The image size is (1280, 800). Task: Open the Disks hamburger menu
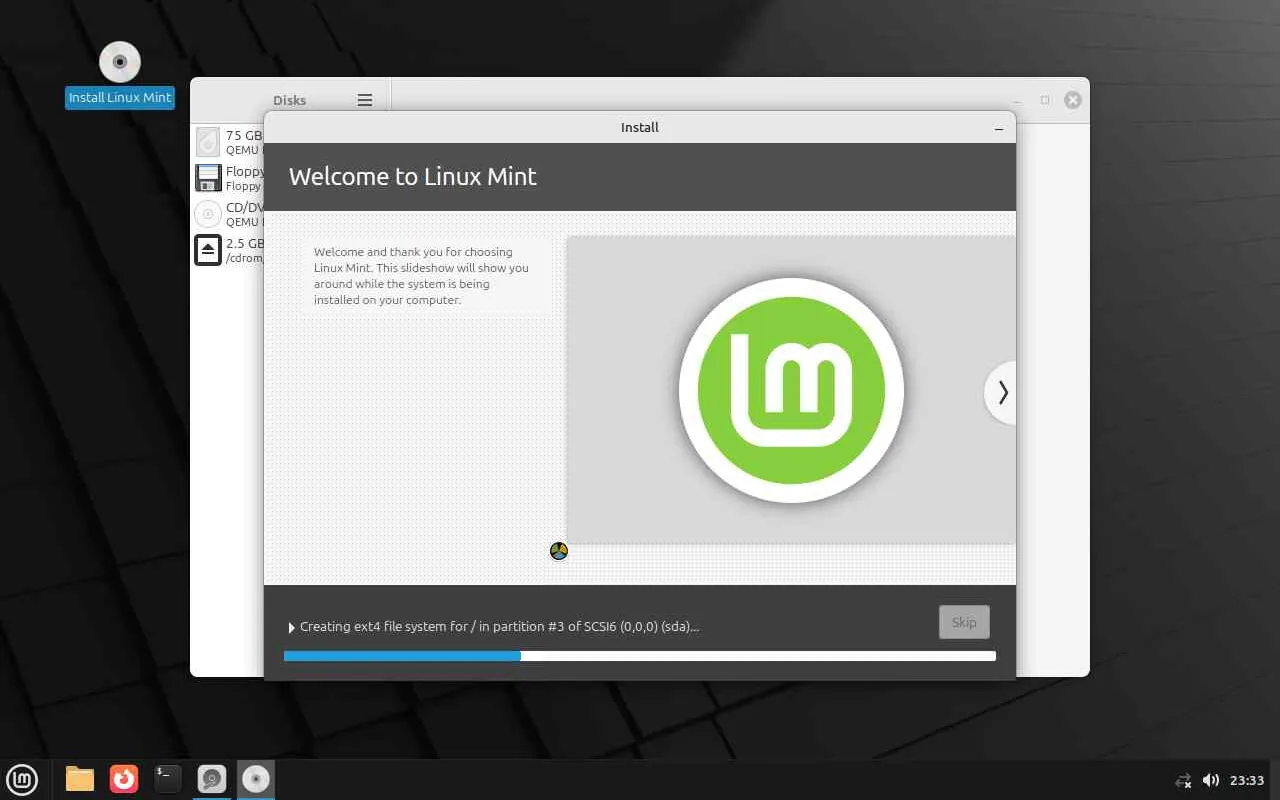point(365,100)
